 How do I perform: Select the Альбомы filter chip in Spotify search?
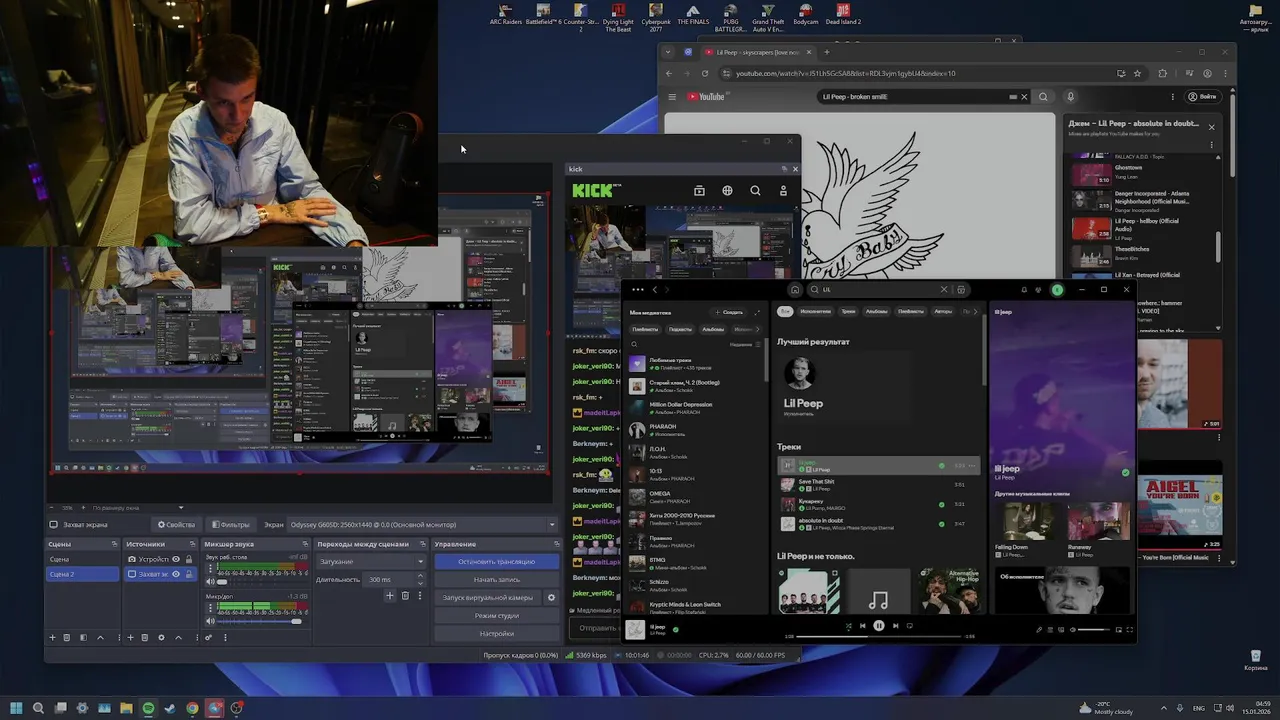click(x=876, y=312)
